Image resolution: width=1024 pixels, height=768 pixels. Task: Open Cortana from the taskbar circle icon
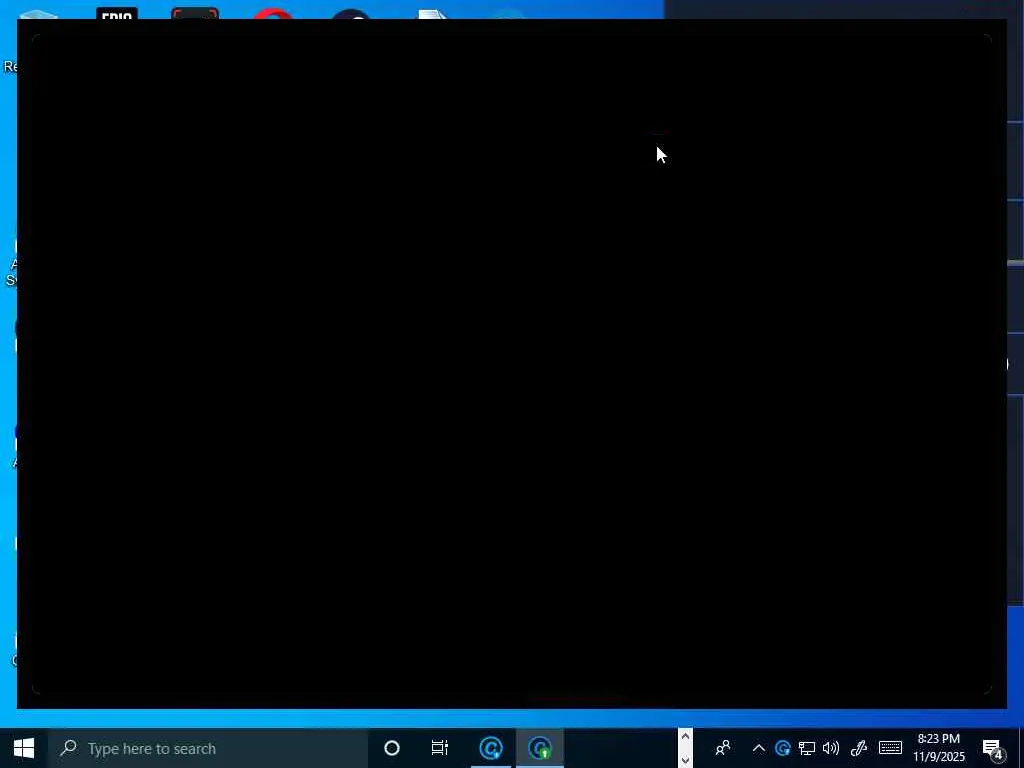click(x=392, y=748)
